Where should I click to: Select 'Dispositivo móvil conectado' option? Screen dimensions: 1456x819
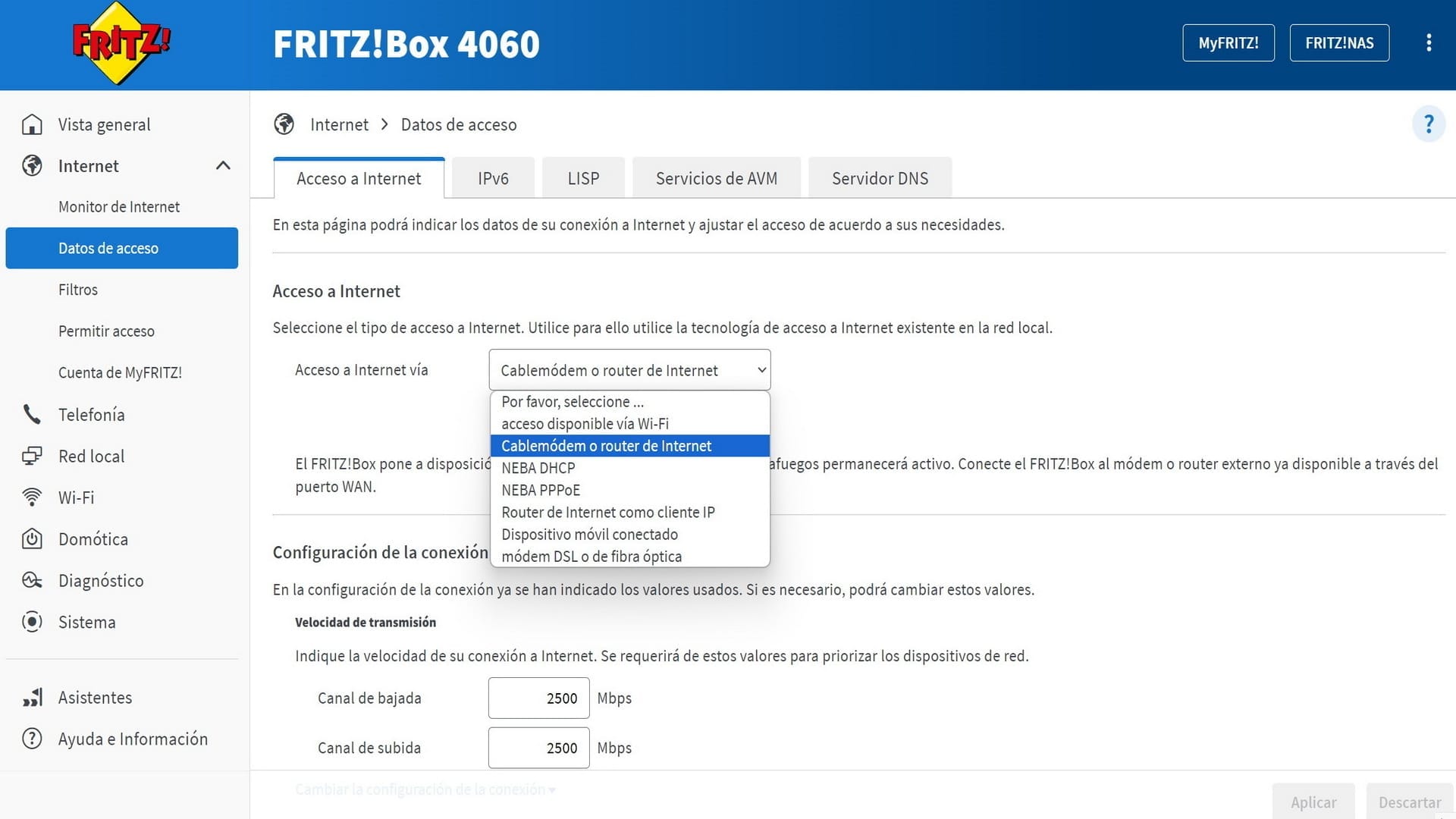[630, 534]
